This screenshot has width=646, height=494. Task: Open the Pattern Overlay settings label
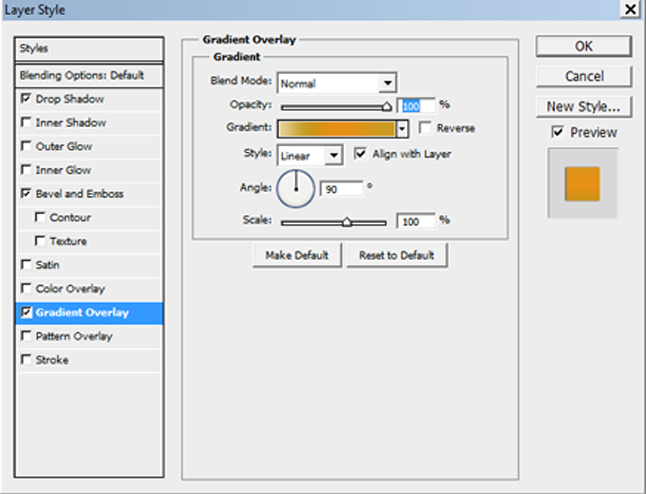click(74, 337)
